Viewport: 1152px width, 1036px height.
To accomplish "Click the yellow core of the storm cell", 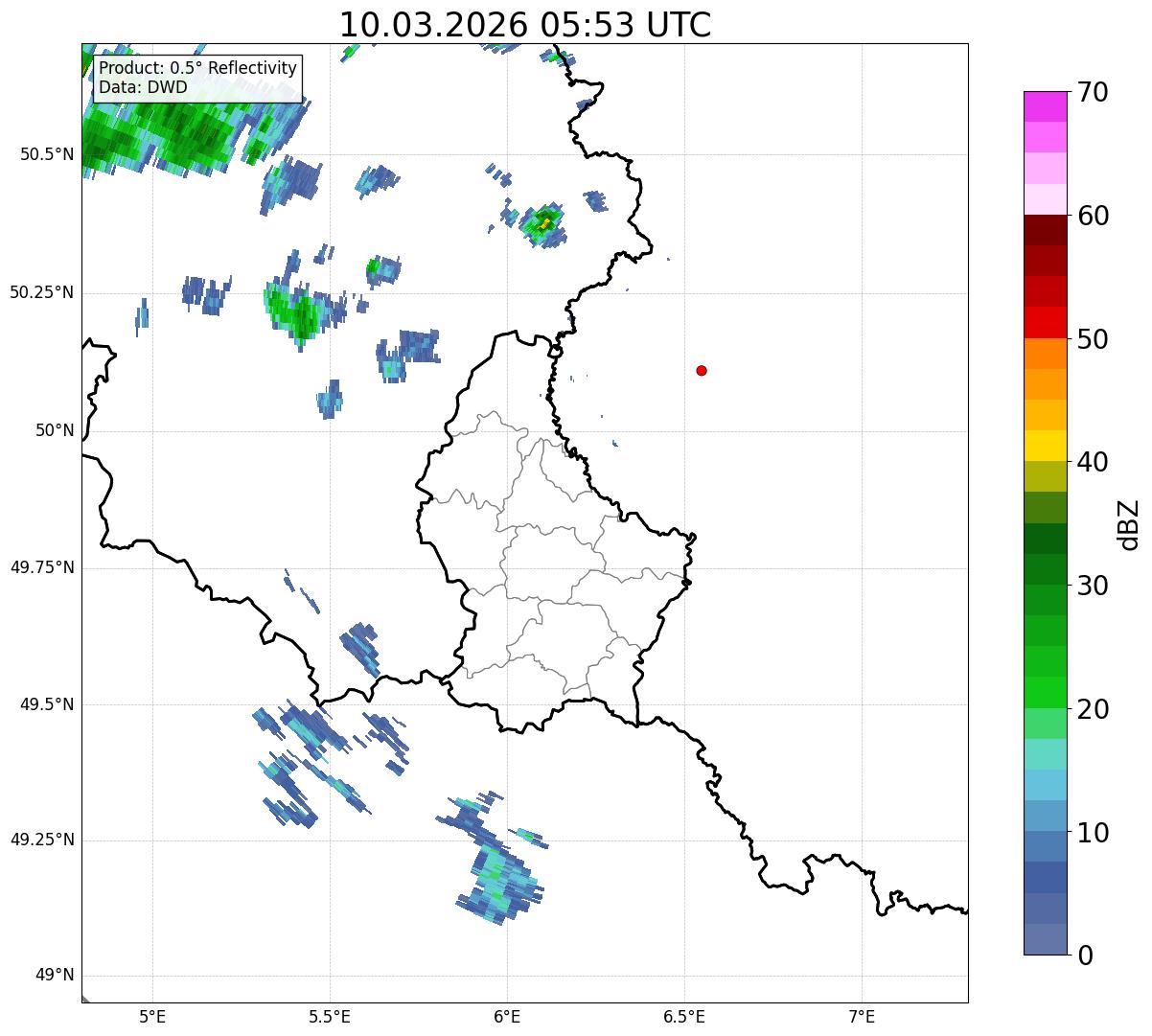I will tap(545, 223).
